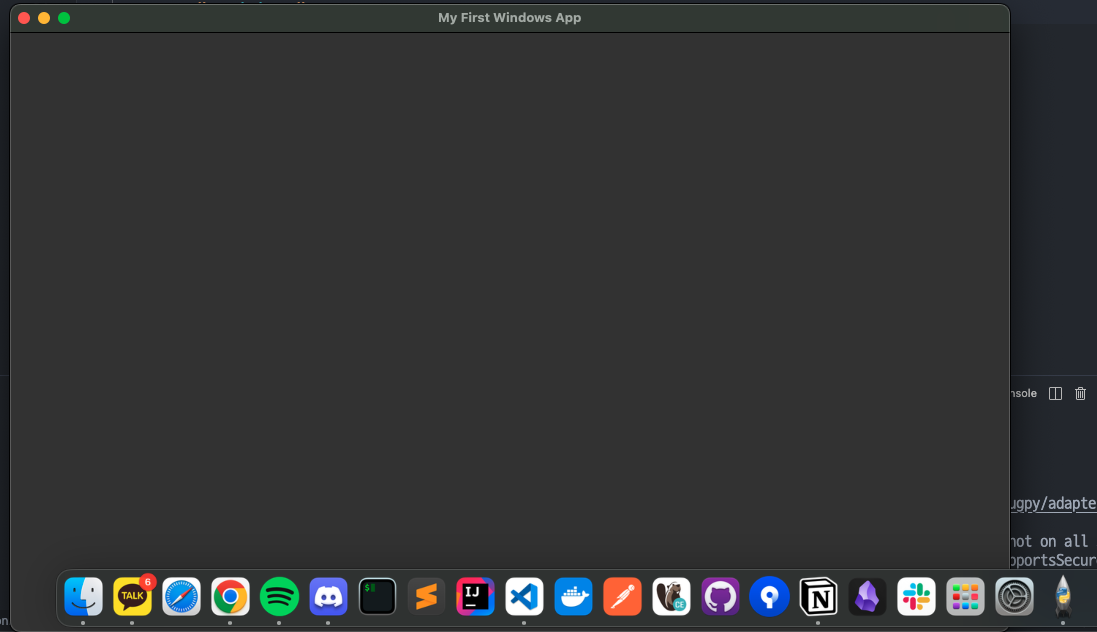Screen dimensions: 1097x632
Task: Open DBeaver CE from the dock
Action: pyautogui.click(x=671, y=596)
